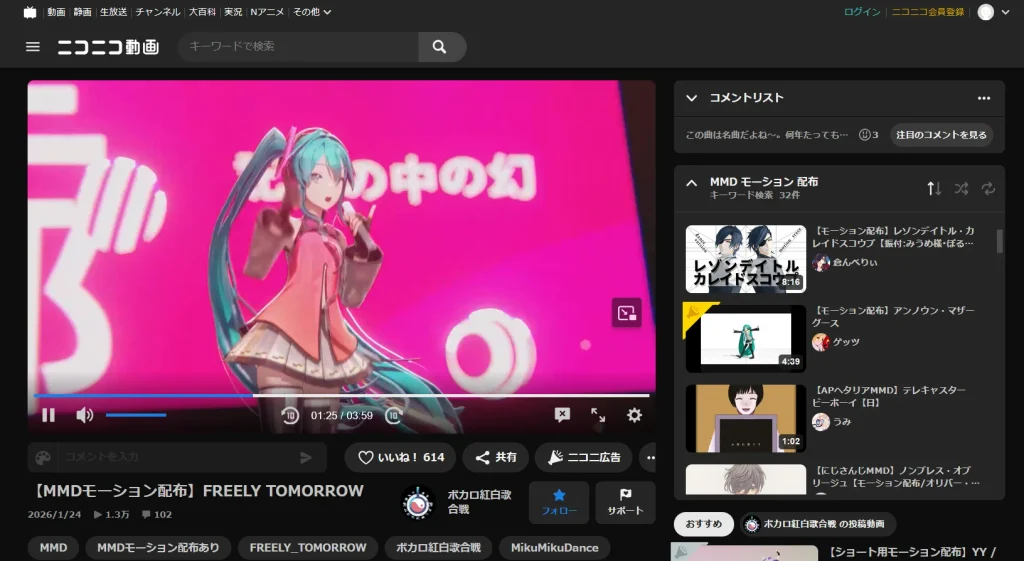This screenshot has width=1024, height=561.
Task: Adjust the volume slider
Action: click(x=136, y=415)
